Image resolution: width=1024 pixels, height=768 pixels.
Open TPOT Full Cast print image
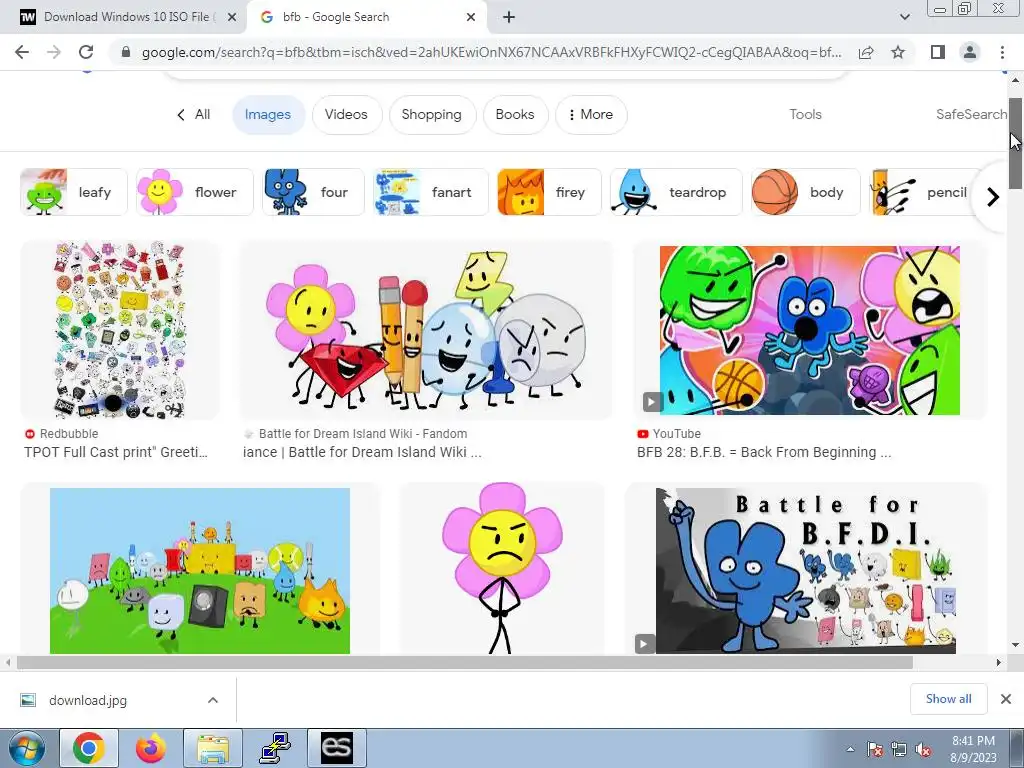[x=120, y=330]
